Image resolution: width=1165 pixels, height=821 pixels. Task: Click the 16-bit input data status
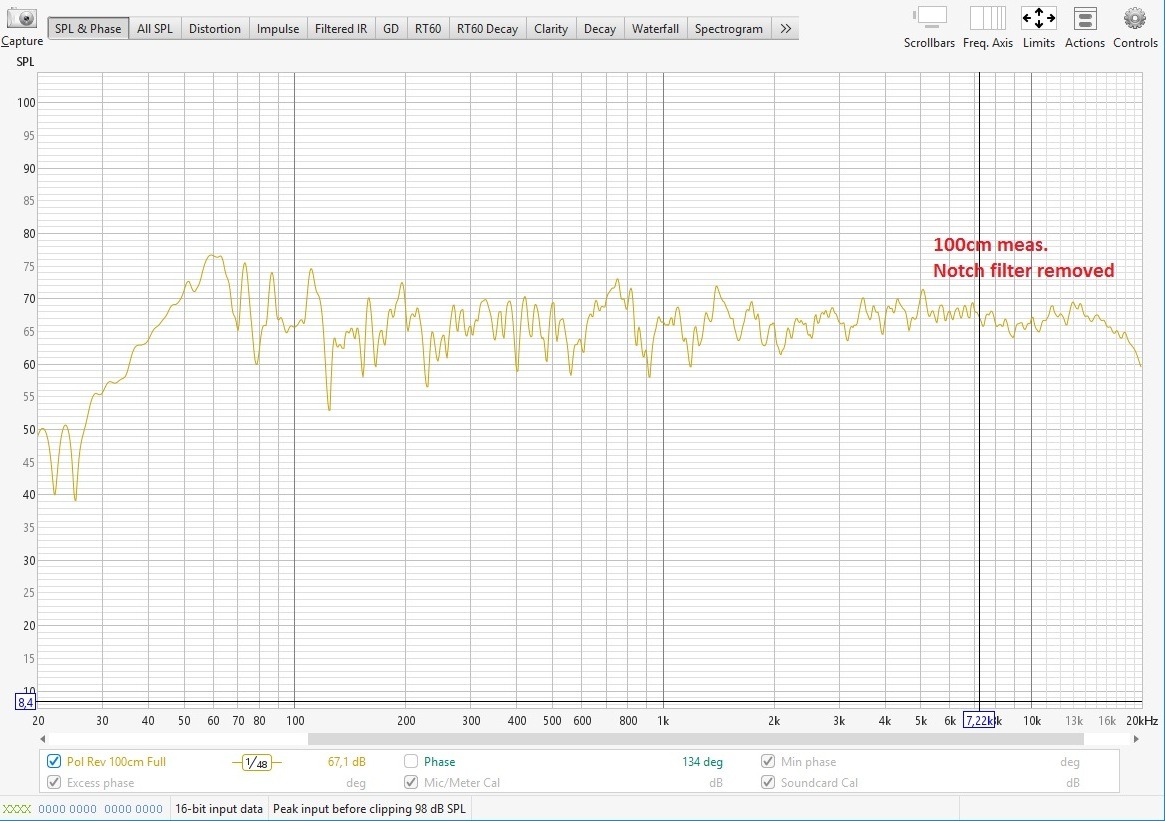[x=218, y=808]
